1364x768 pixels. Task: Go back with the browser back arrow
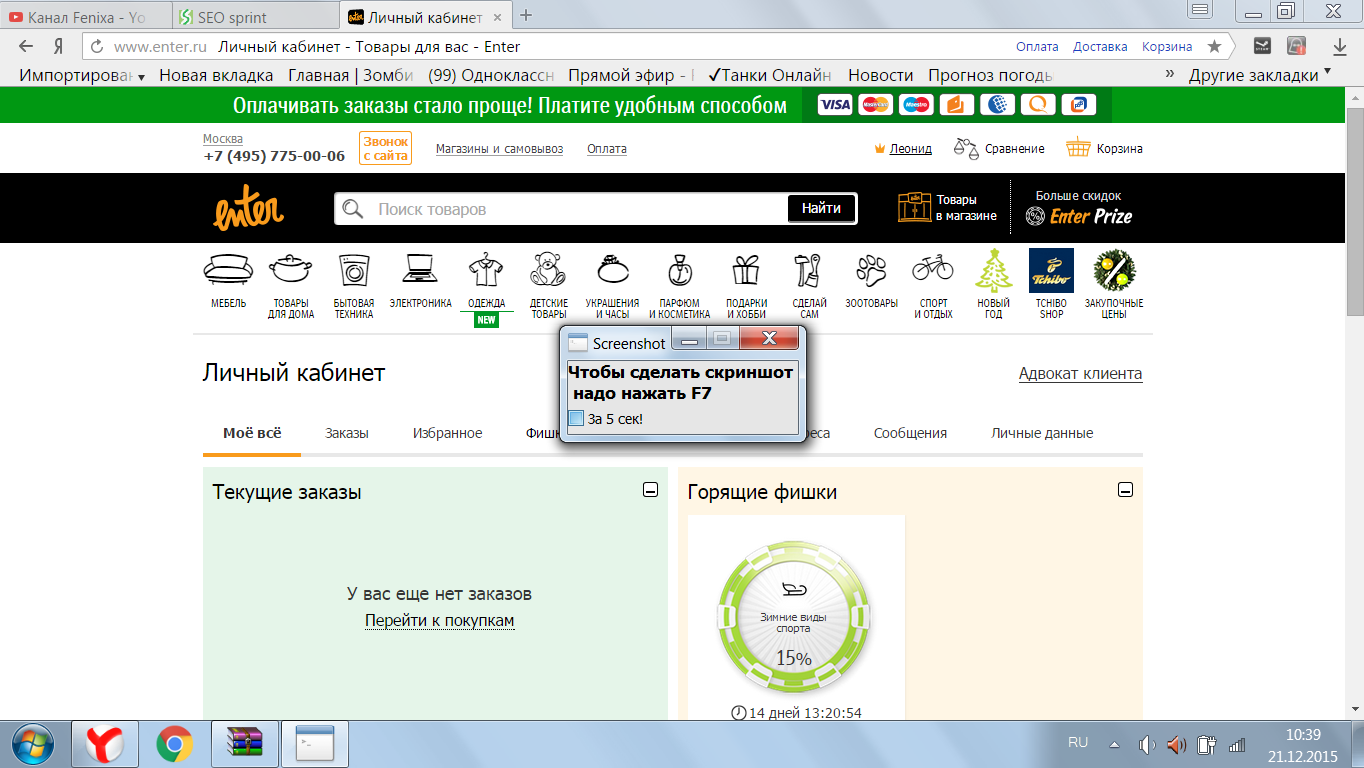[26, 46]
